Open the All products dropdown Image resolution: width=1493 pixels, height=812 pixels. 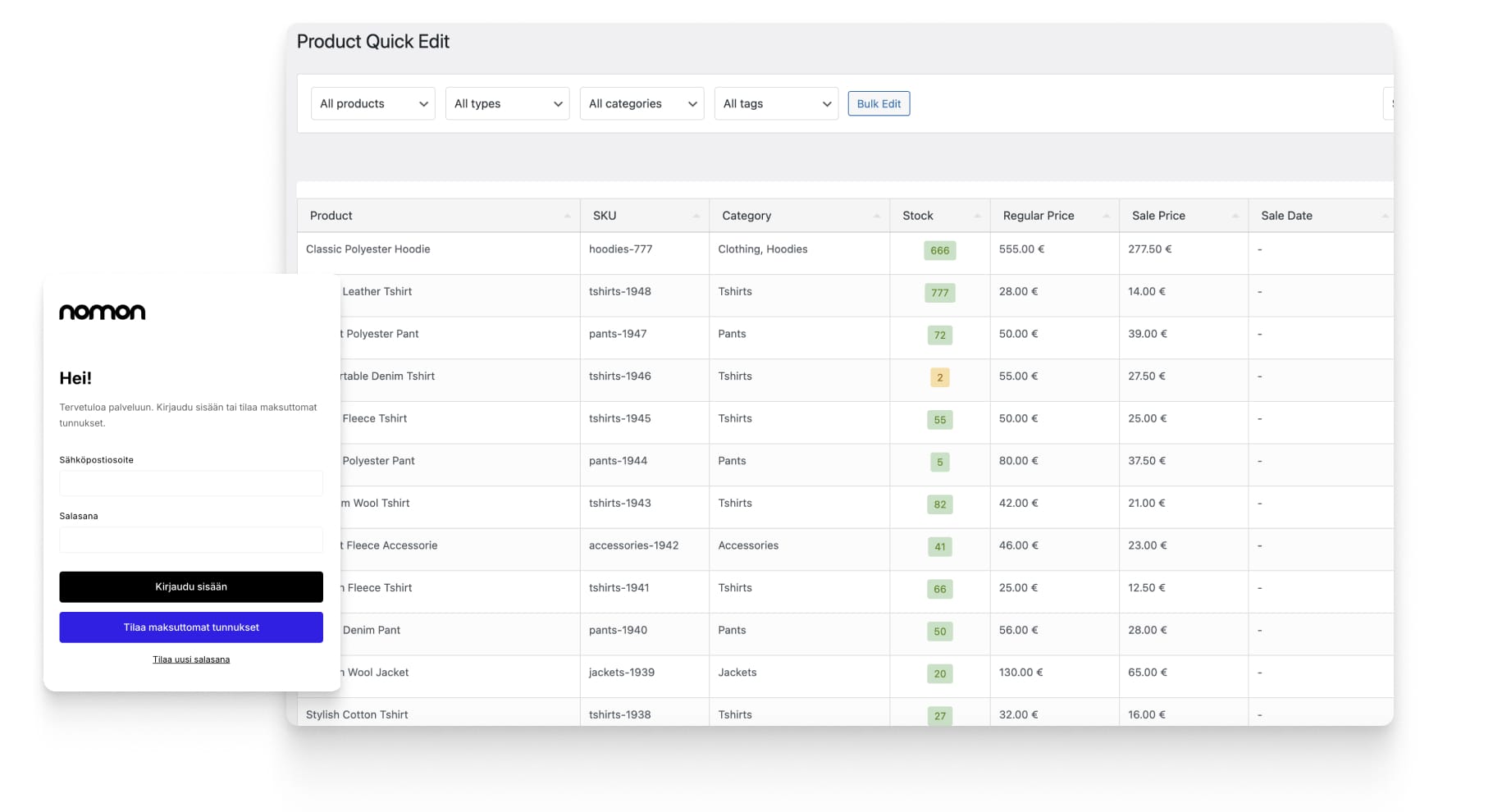click(x=372, y=104)
